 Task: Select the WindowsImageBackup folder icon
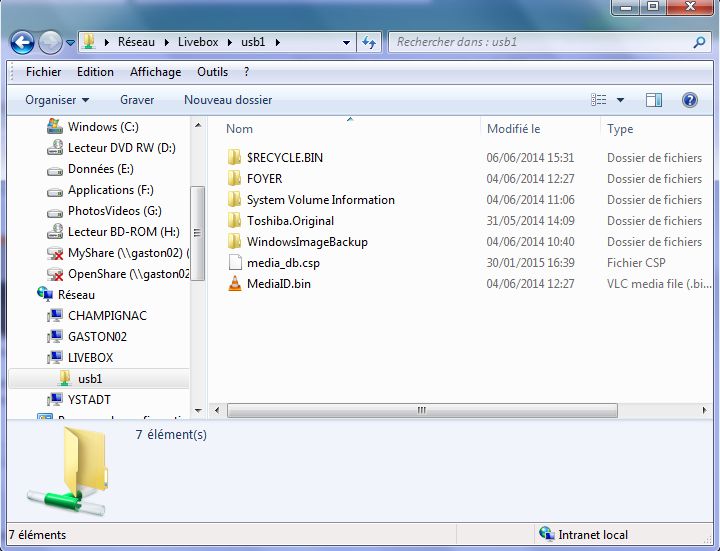[x=235, y=242]
